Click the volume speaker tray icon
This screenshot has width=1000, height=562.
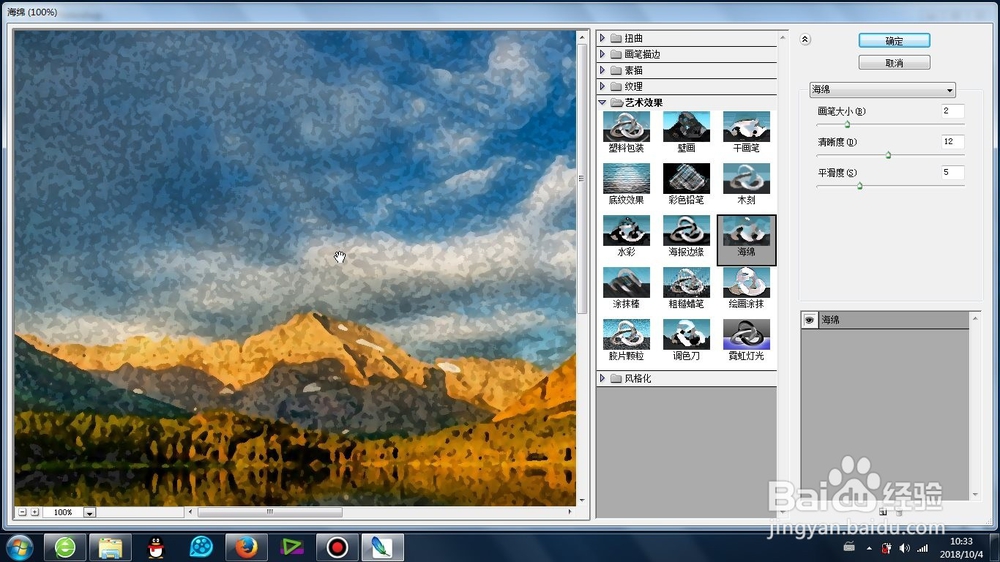(904, 548)
